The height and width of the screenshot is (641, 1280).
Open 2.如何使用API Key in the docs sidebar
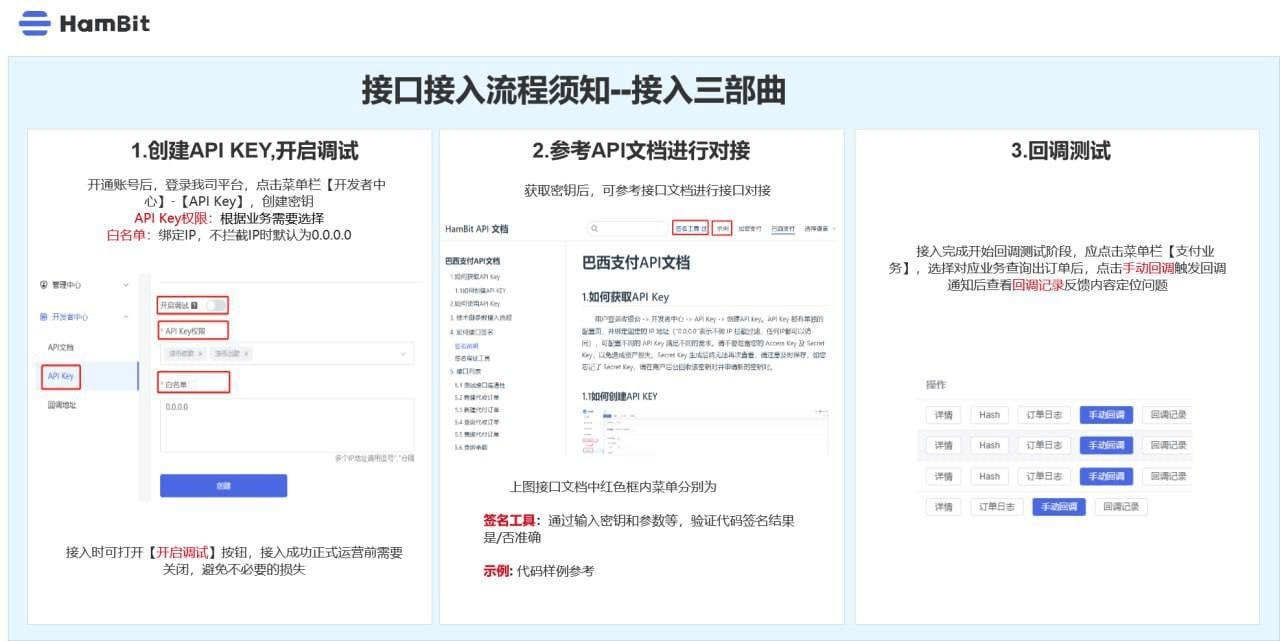[476, 303]
